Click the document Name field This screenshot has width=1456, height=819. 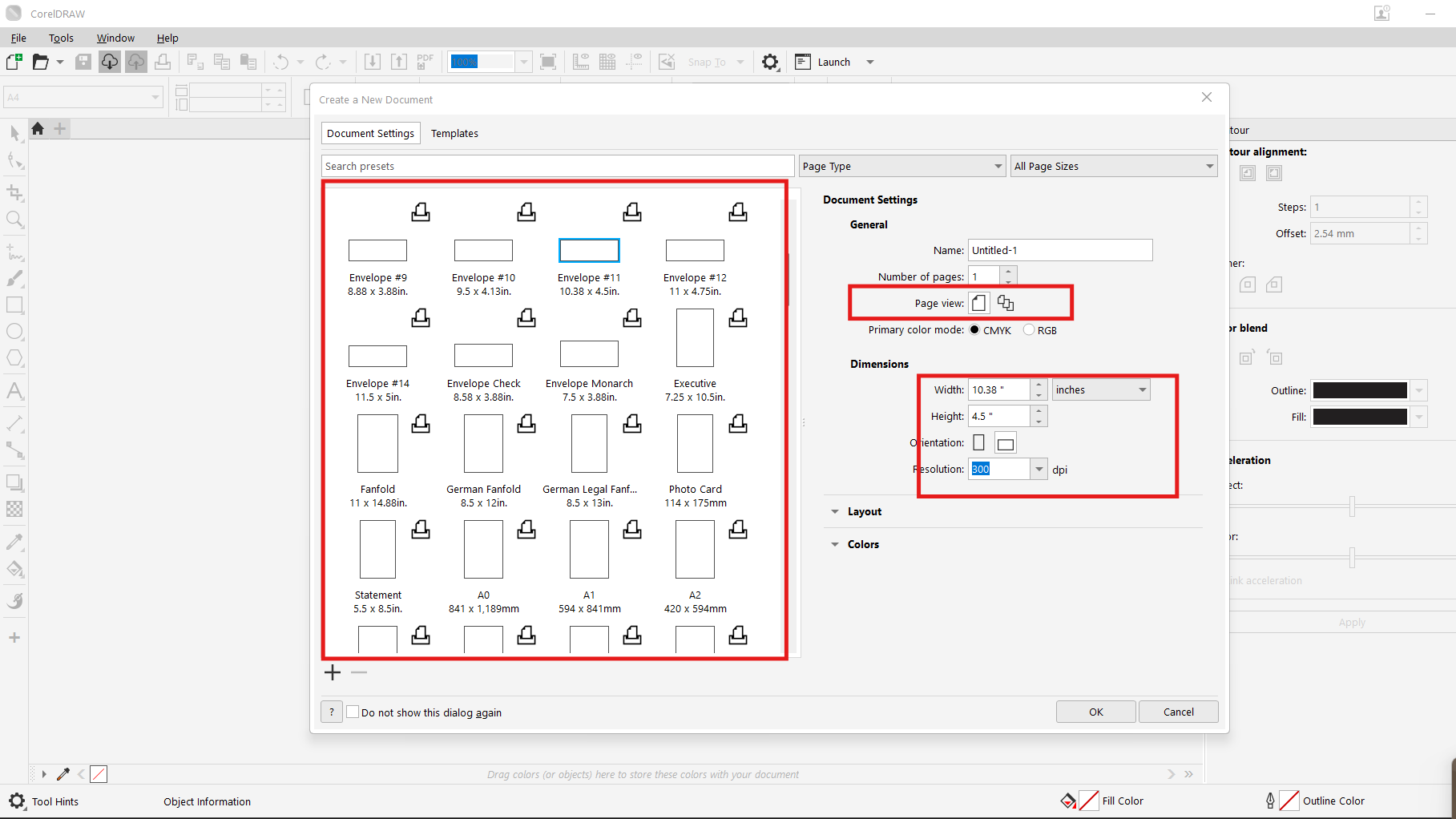tap(1060, 250)
